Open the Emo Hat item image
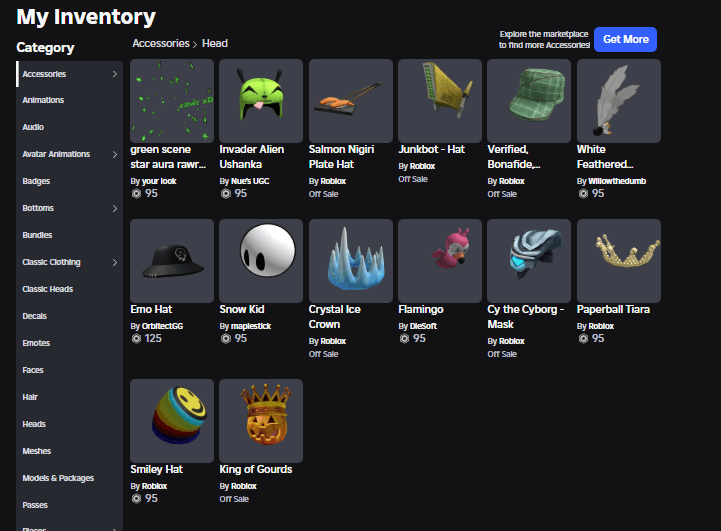This screenshot has height=531, width=721. coord(172,261)
